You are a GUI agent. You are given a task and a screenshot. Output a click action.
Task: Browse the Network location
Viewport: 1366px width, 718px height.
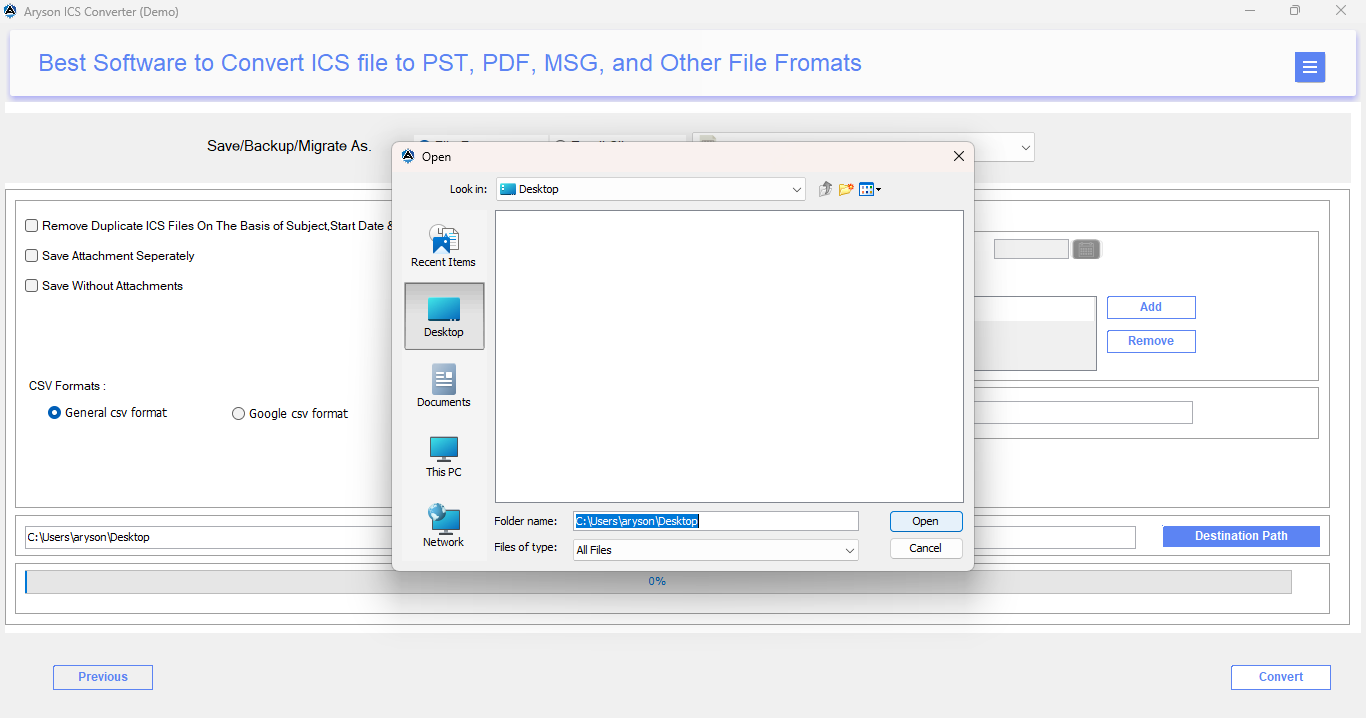tap(444, 526)
